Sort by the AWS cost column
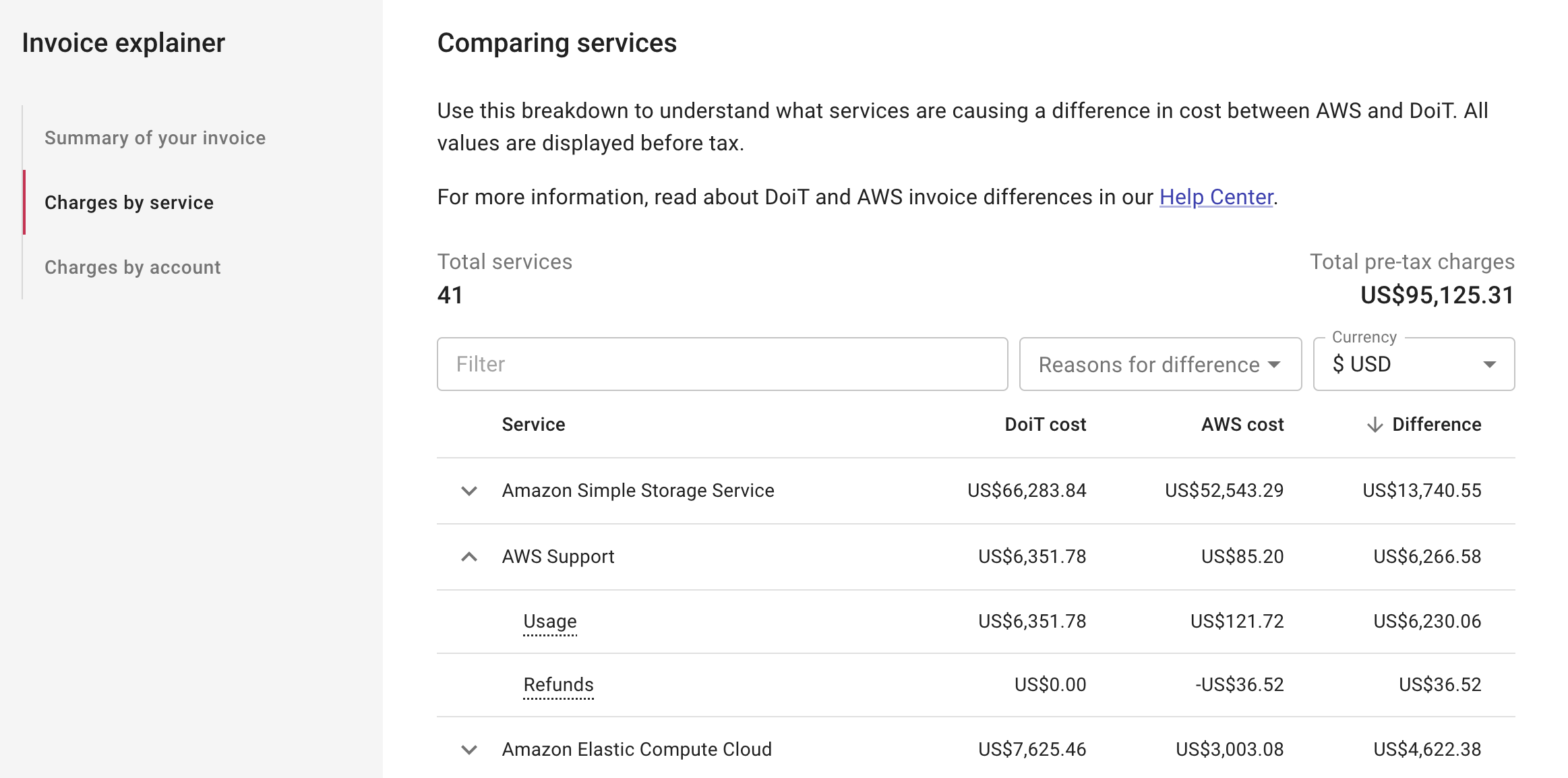This screenshot has width=1568, height=778. pos(1242,425)
